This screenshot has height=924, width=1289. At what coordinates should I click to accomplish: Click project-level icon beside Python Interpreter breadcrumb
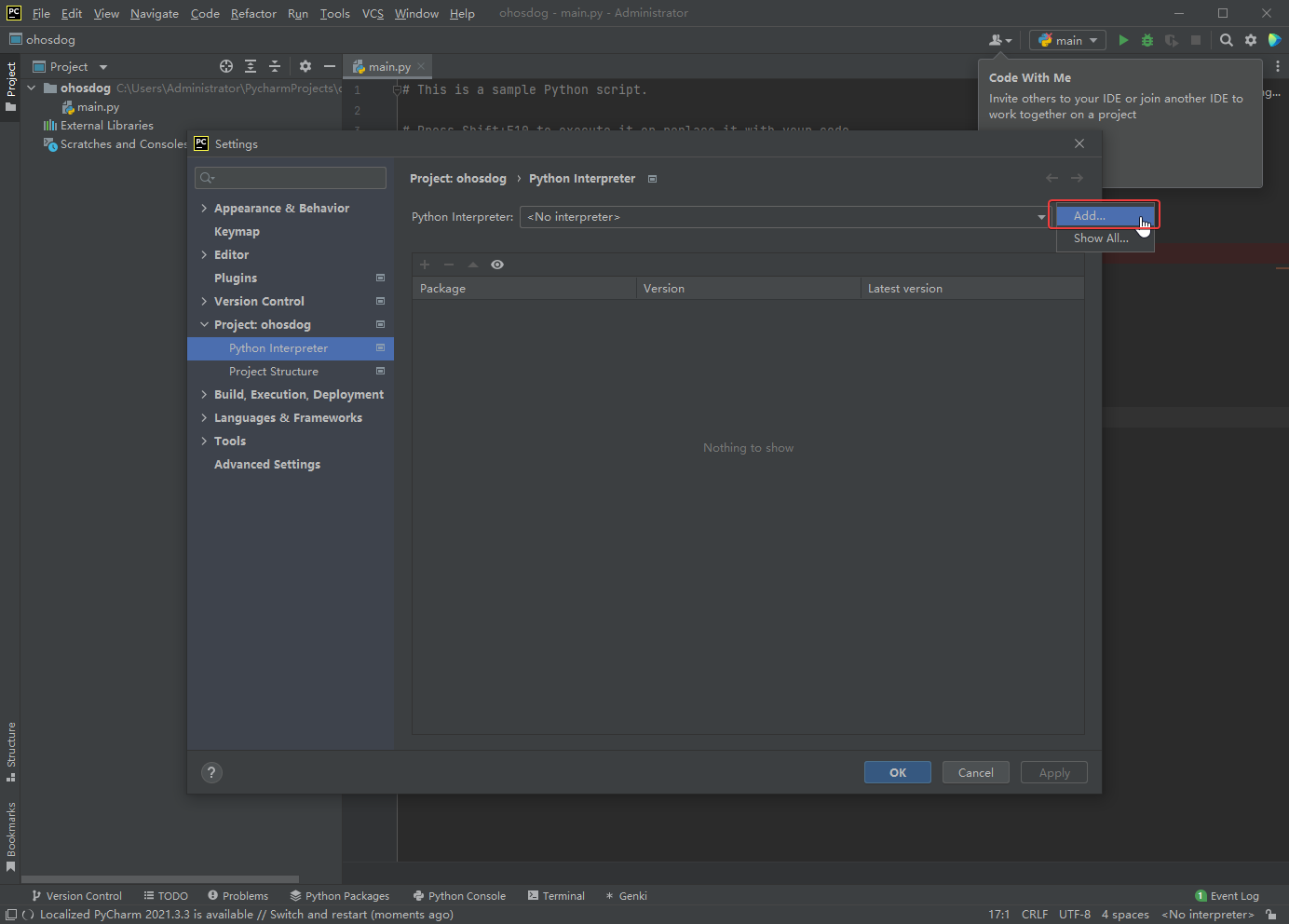653,179
